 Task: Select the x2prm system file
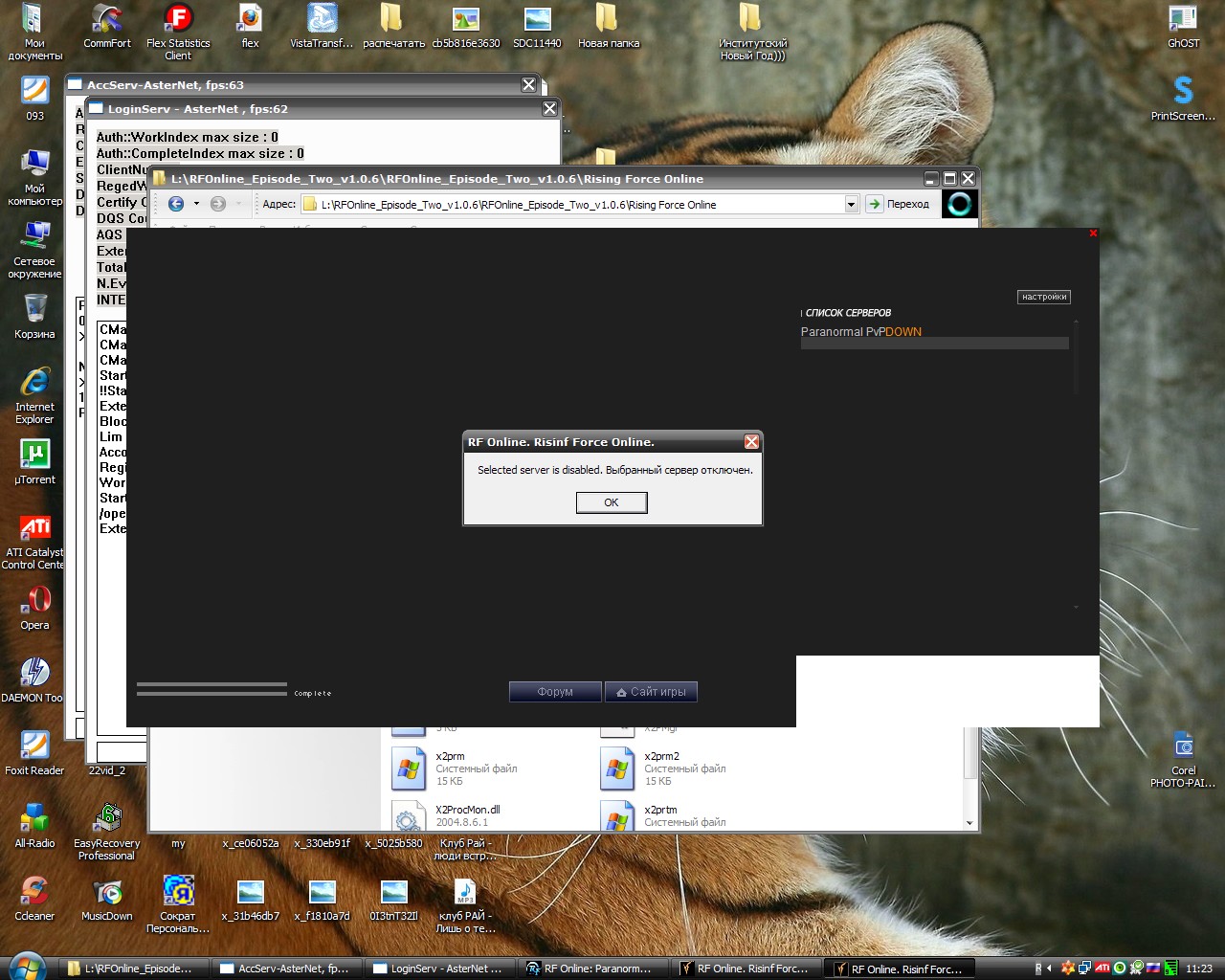[456, 768]
